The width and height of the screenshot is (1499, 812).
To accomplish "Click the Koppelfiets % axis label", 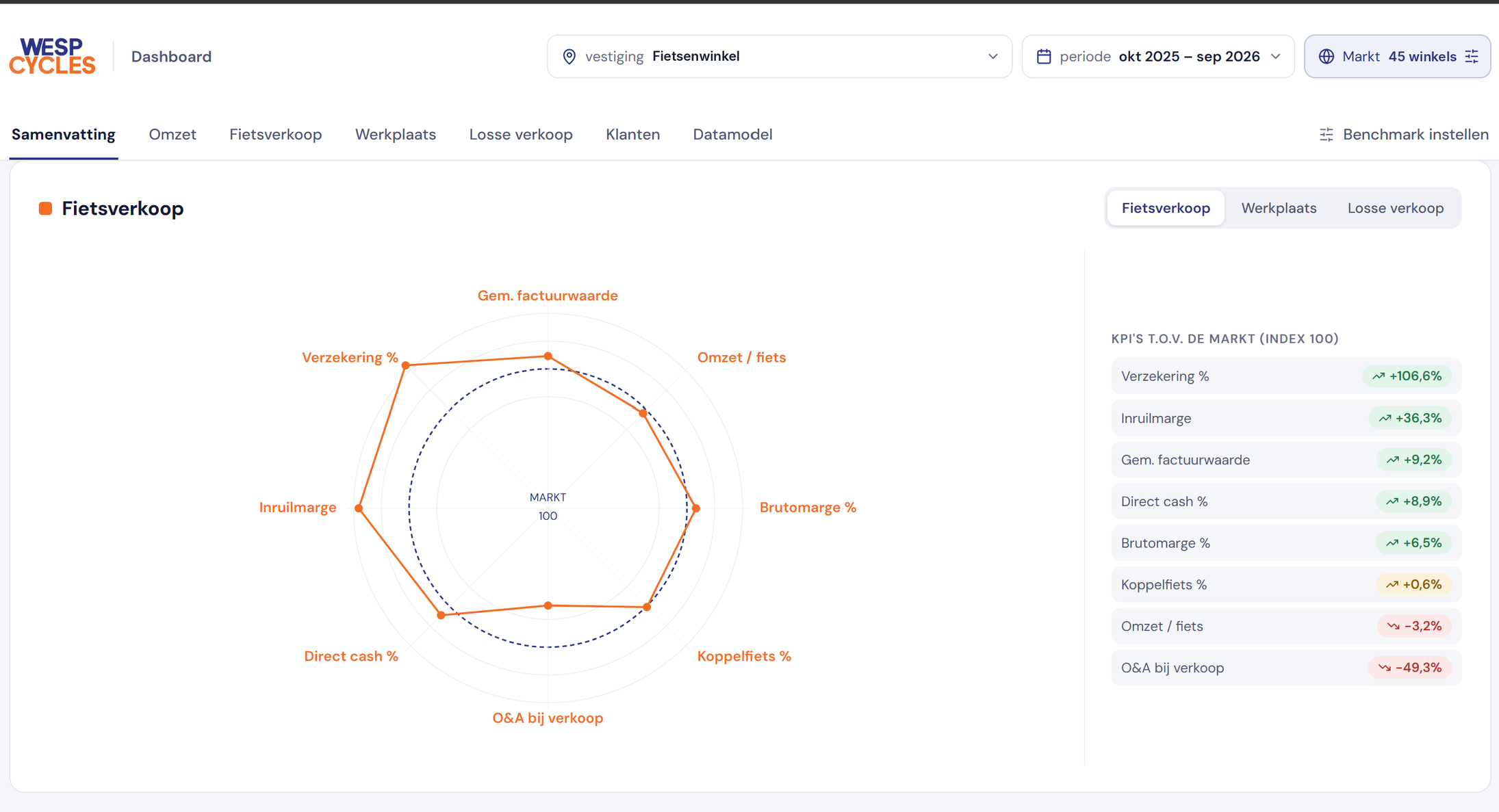I will coord(744,657).
